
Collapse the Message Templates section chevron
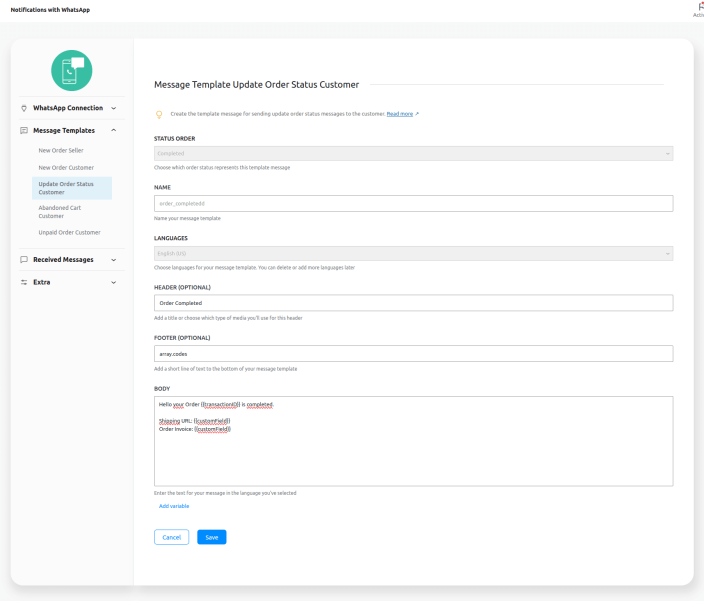113,130
